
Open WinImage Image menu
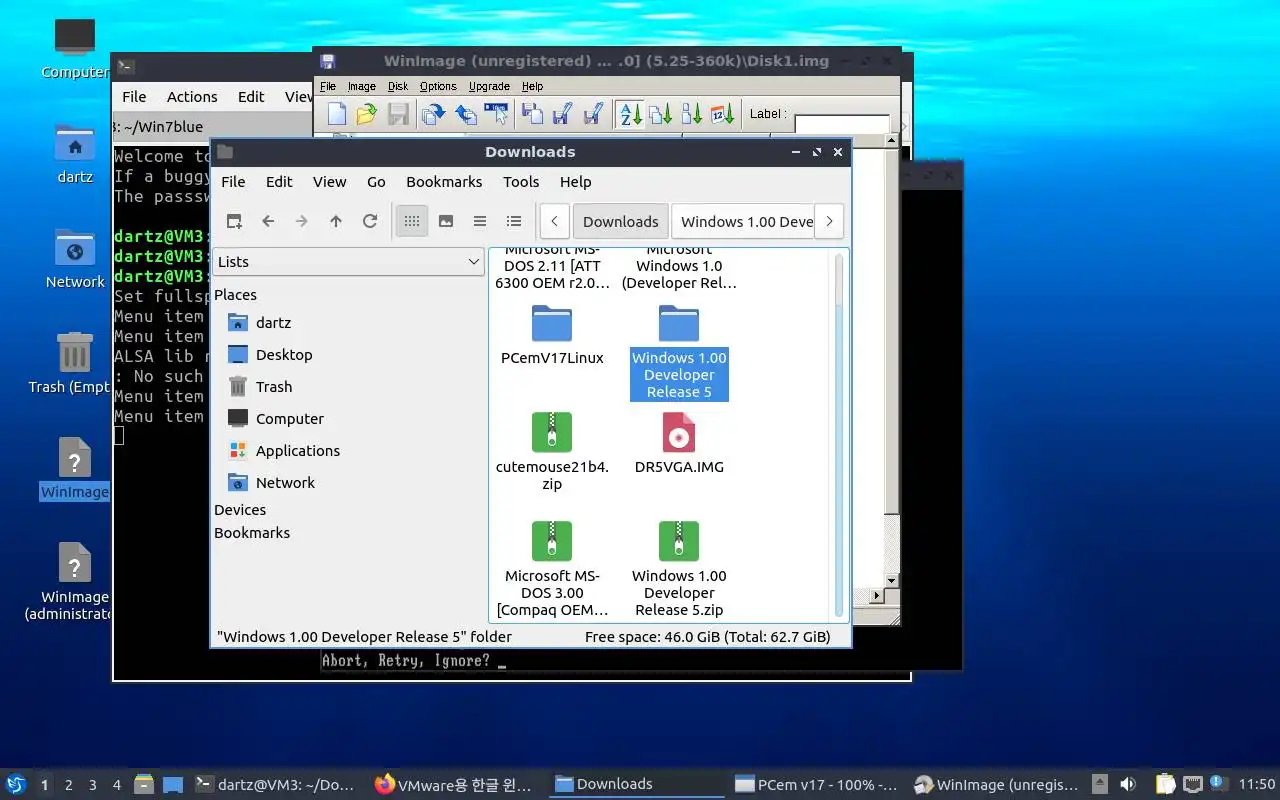(x=361, y=86)
